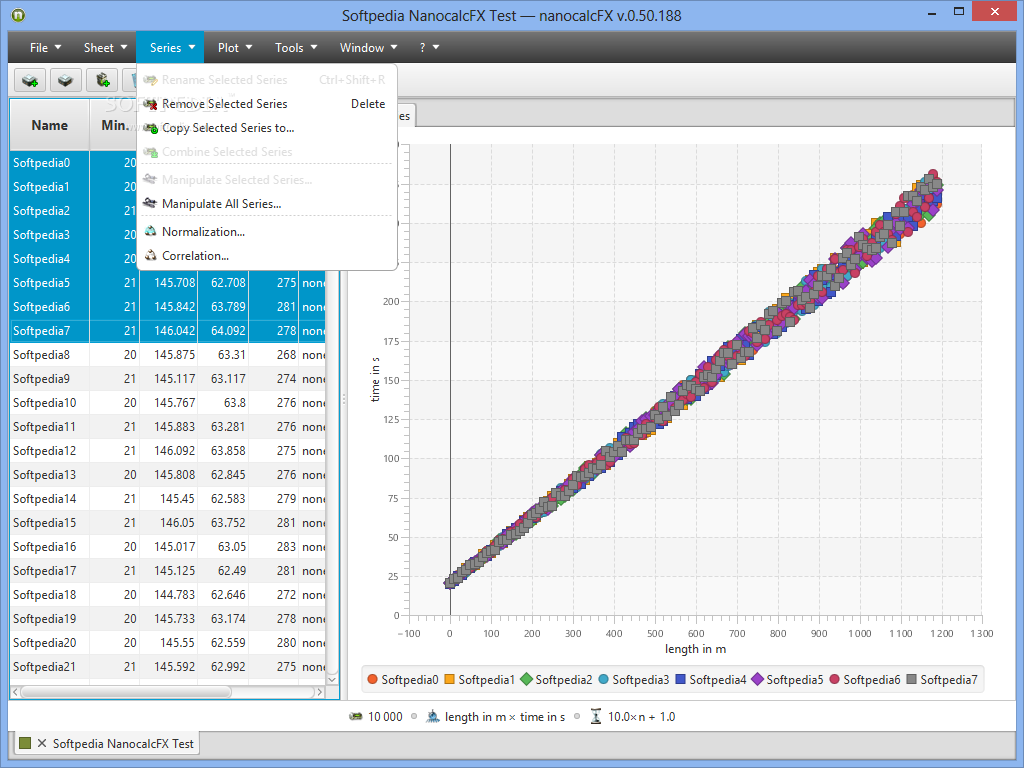Click the Softpedia2 green diamond legend marker

pos(526,680)
